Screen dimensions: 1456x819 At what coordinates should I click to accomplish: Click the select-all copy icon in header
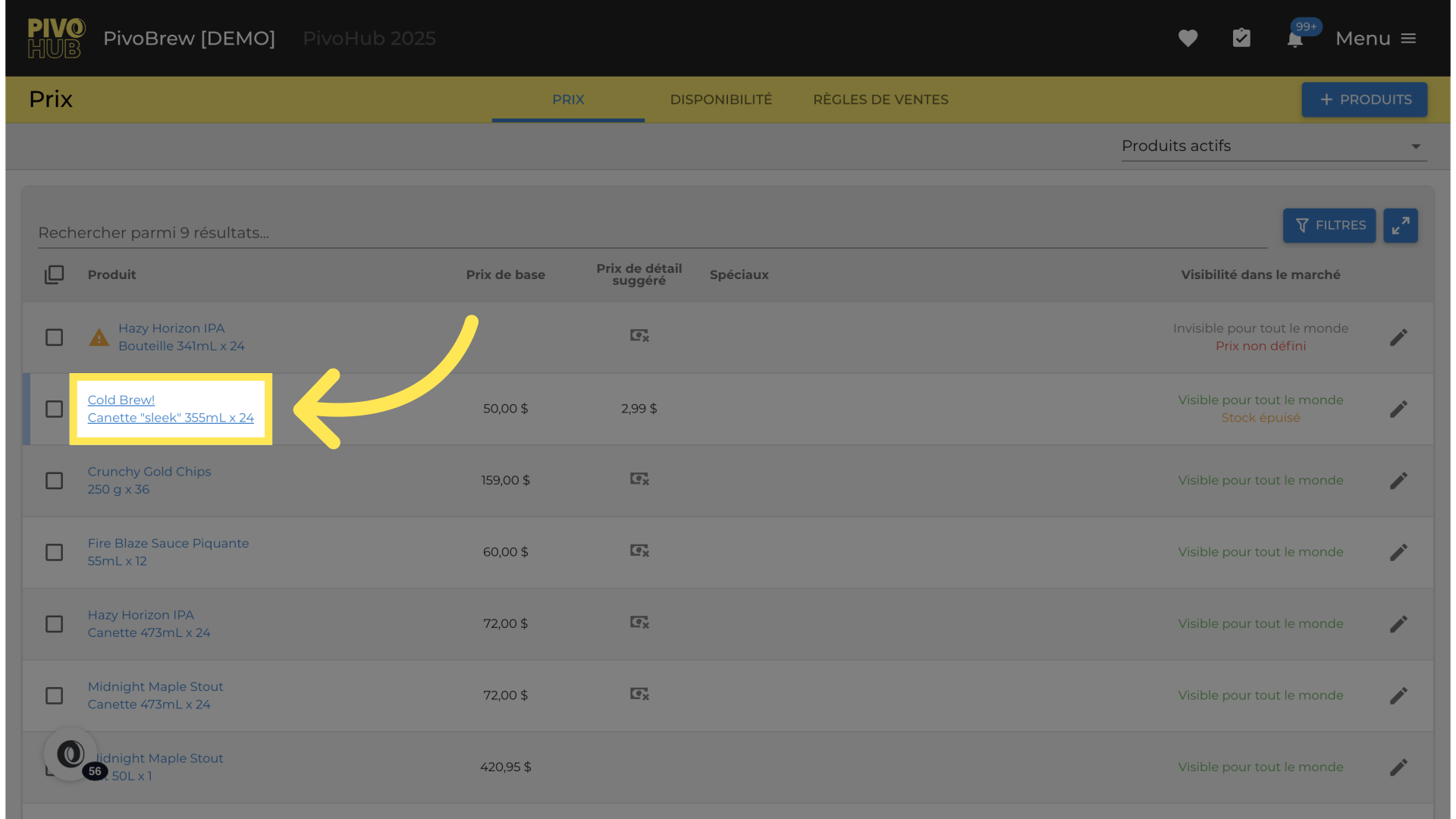[54, 275]
